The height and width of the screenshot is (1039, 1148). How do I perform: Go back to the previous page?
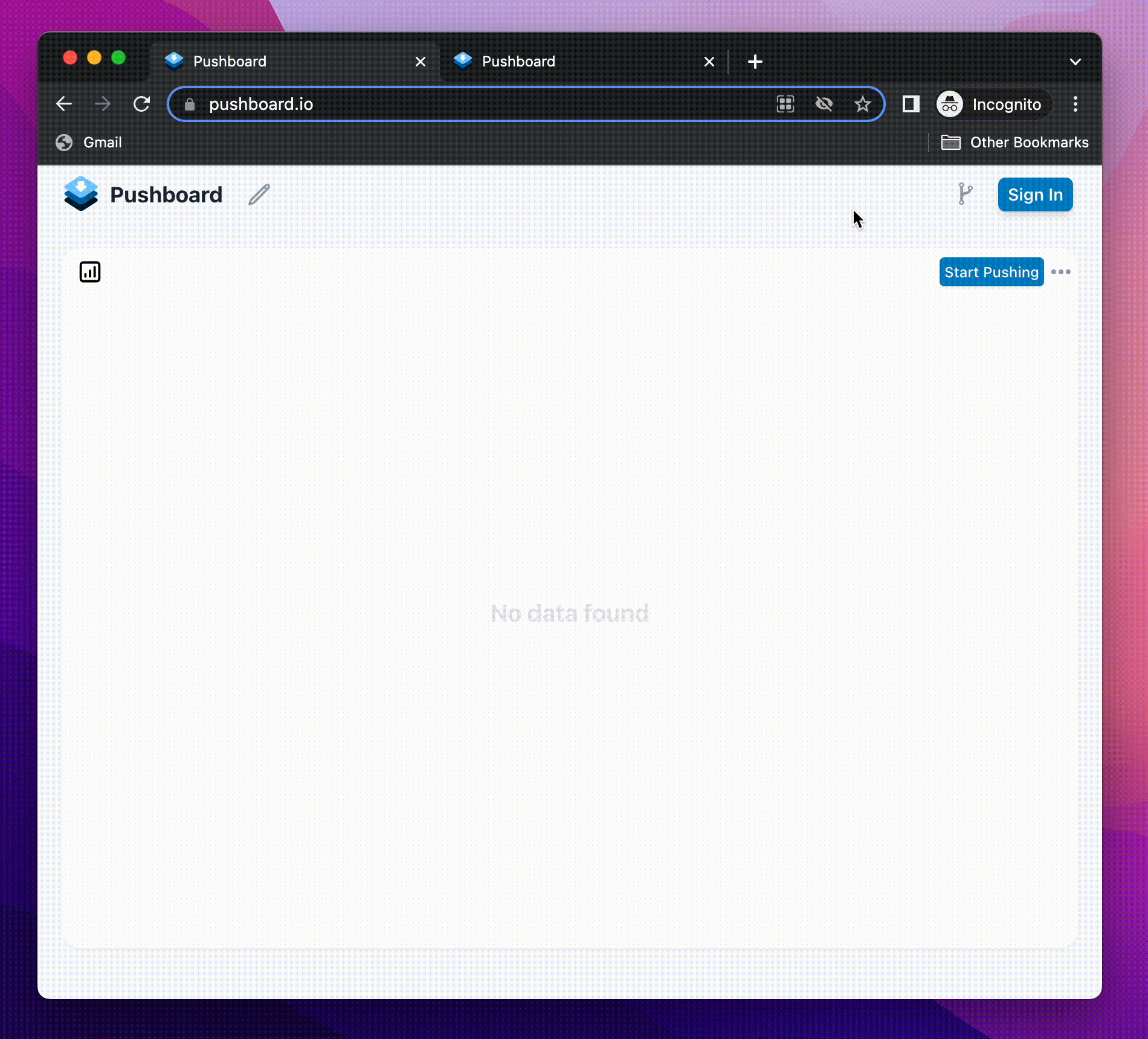point(64,105)
